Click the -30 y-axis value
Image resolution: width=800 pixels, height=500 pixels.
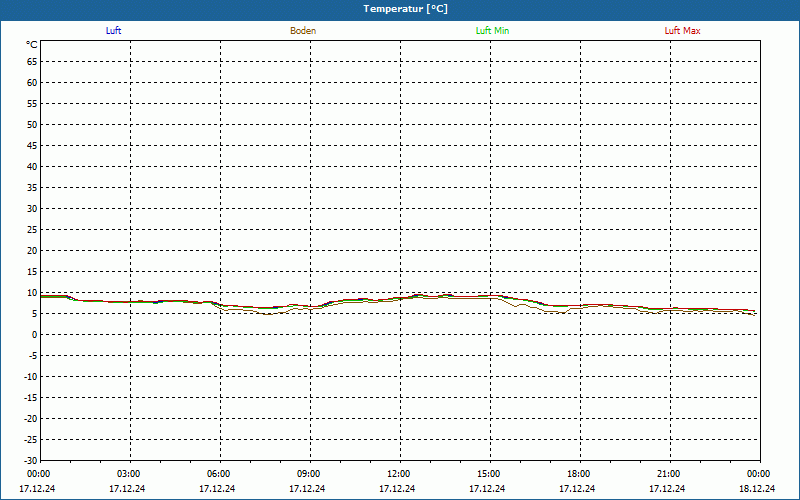[x=31, y=461]
